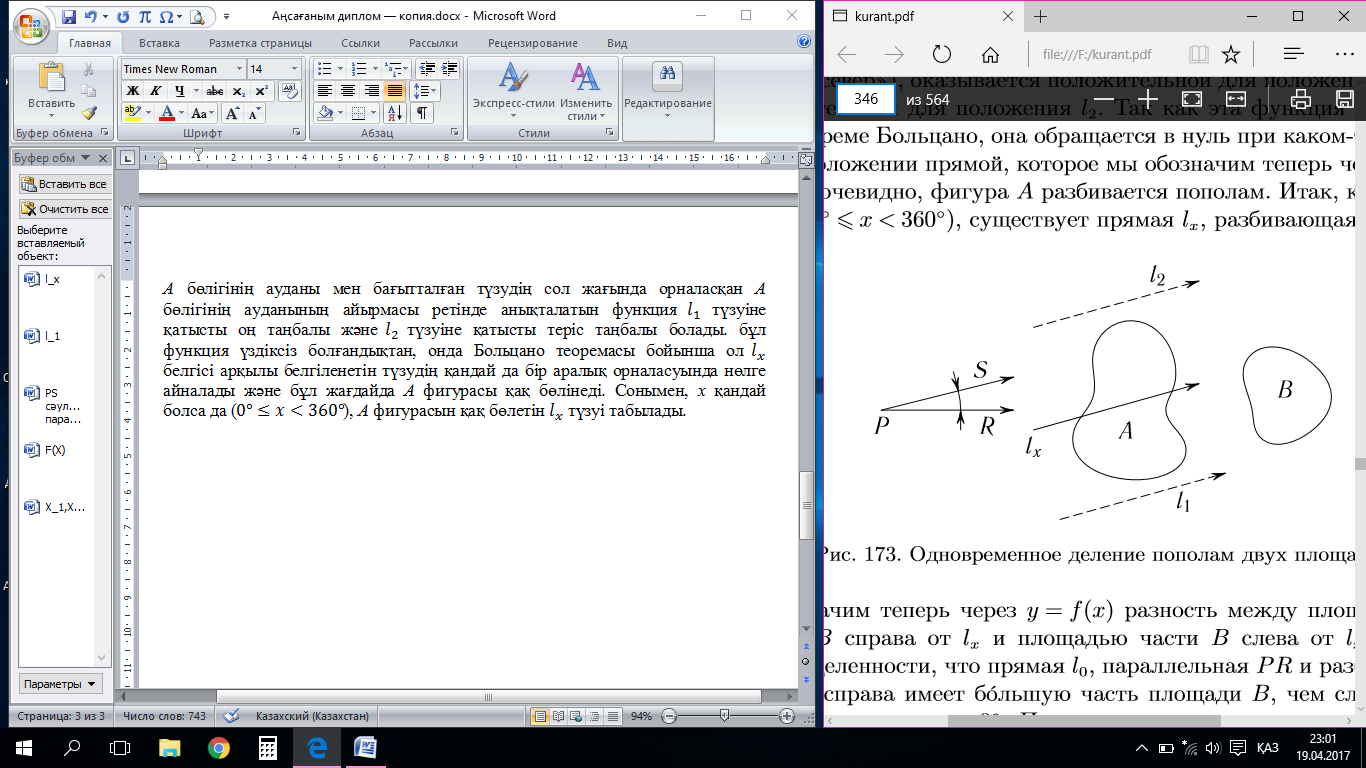This screenshot has width=1366, height=768.
Task: Sort text with the A-Z sort icon
Action: coord(395,113)
